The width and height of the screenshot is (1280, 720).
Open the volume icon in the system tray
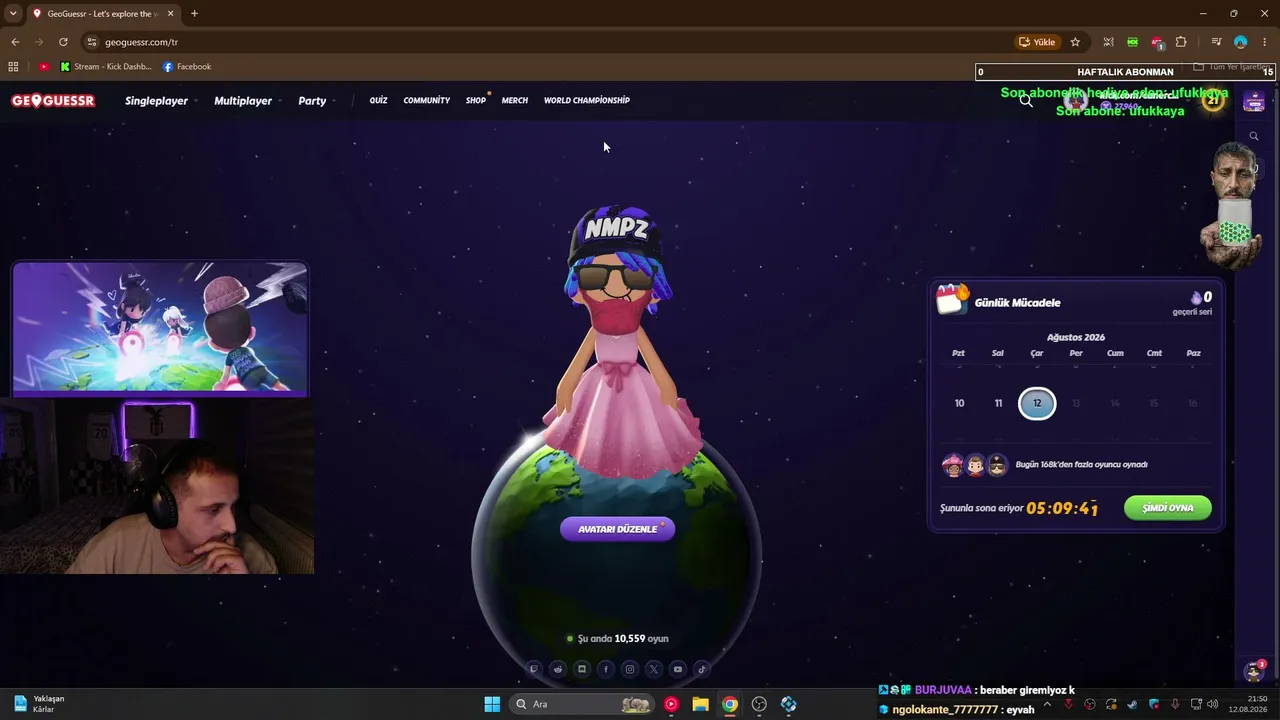click(x=1213, y=704)
